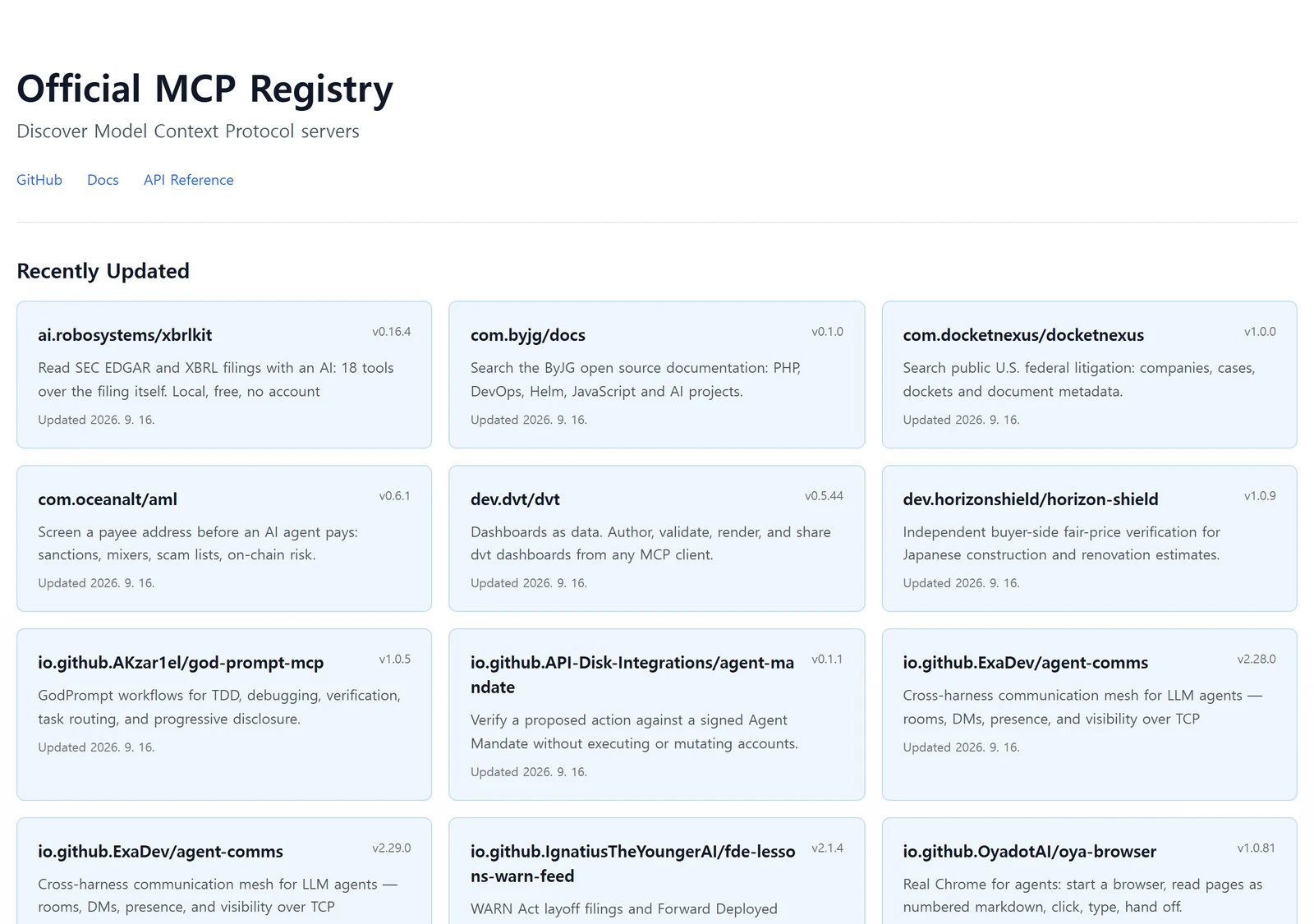
Task: Click version v0.16.4 on xbrlkit card
Action: (x=392, y=332)
